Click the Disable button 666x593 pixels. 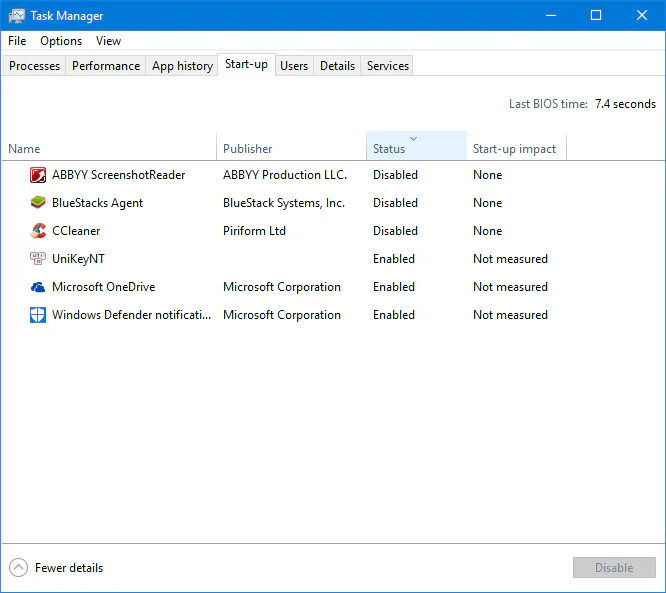pos(614,568)
